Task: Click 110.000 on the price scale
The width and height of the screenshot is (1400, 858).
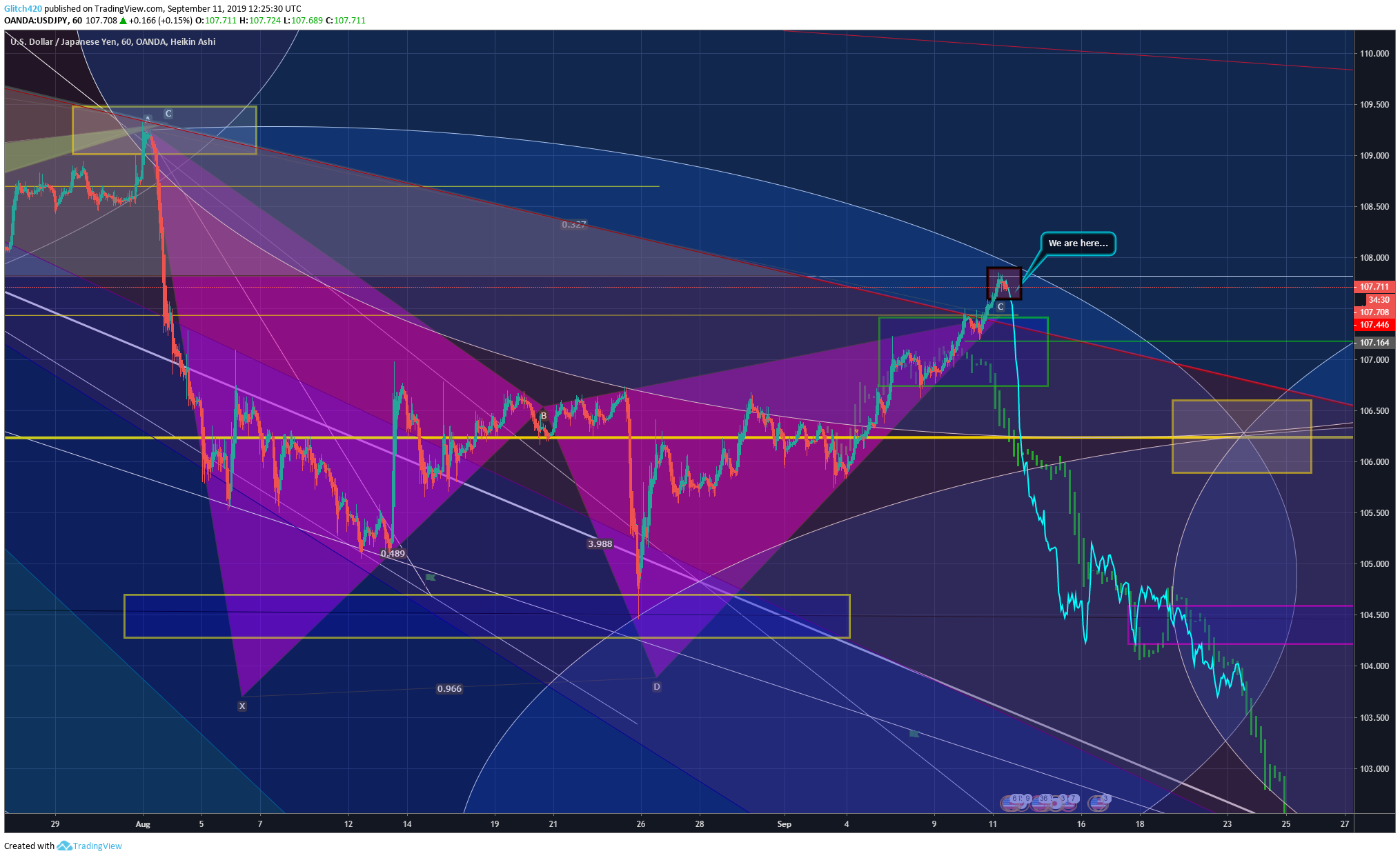Action: [1374, 54]
